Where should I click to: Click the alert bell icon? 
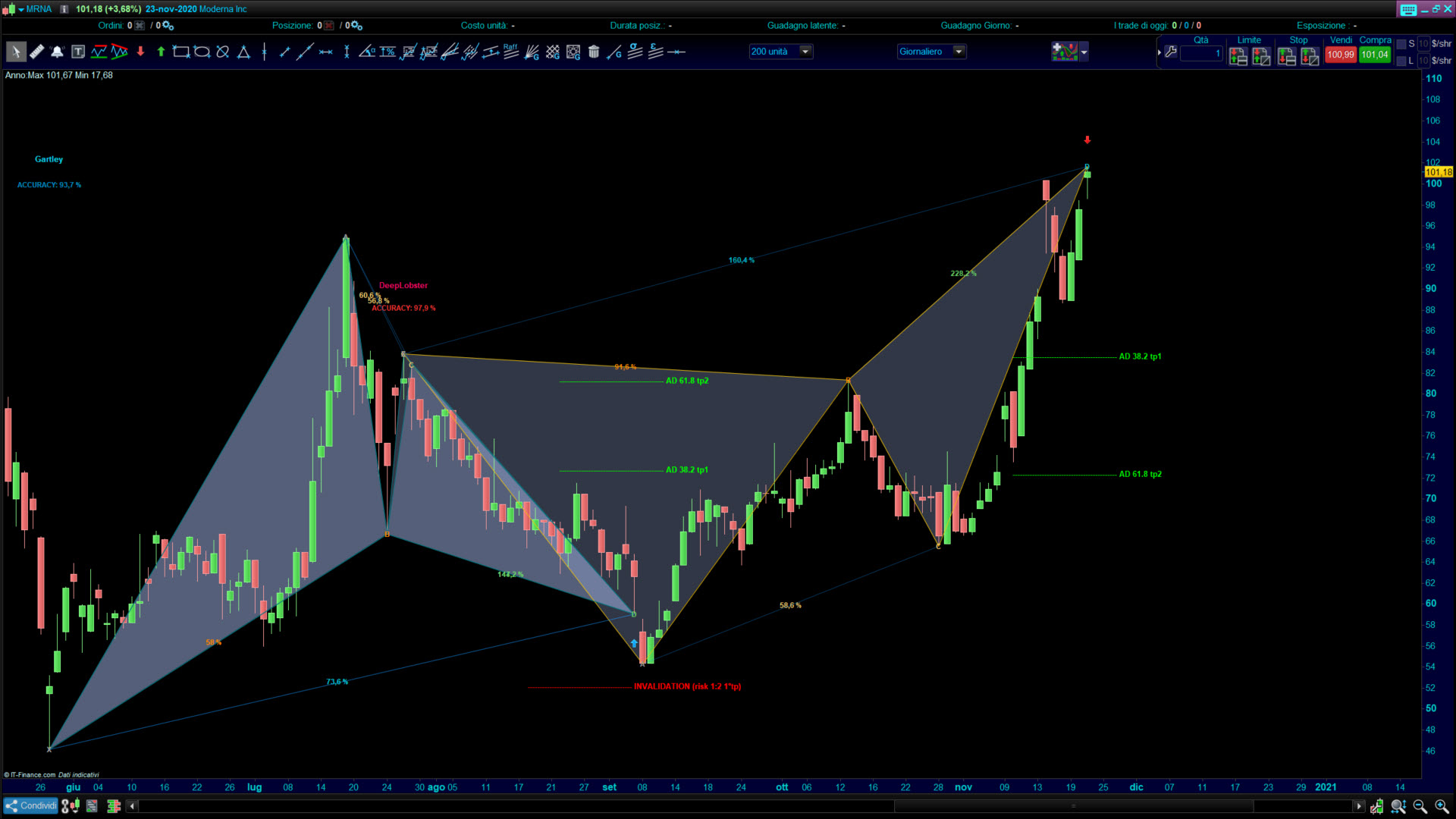coord(57,52)
